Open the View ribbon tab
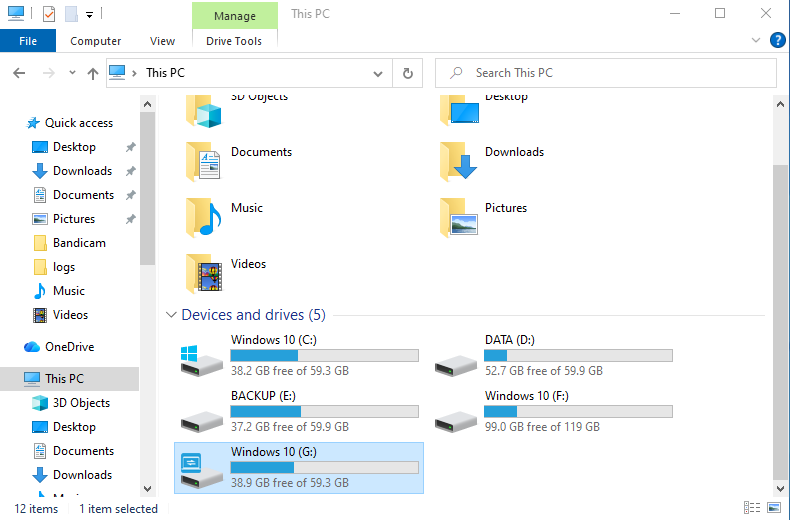 pyautogui.click(x=162, y=41)
